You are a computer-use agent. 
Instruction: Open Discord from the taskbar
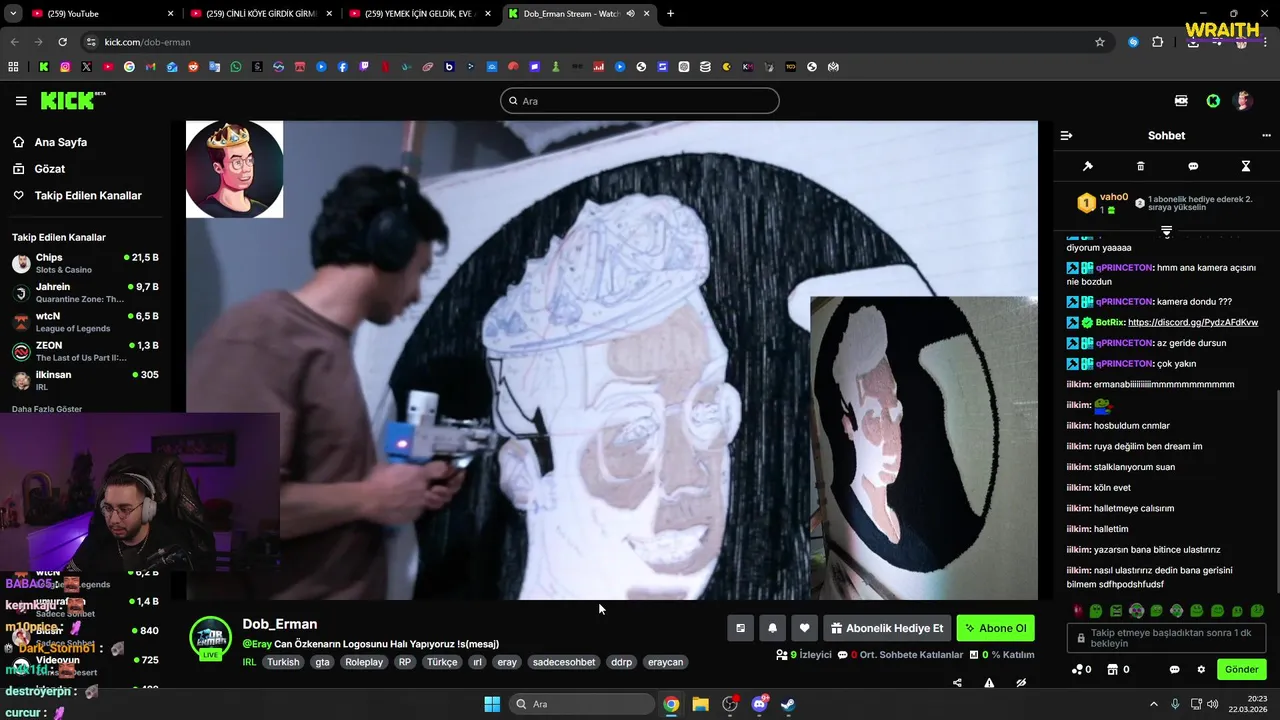coord(759,704)
